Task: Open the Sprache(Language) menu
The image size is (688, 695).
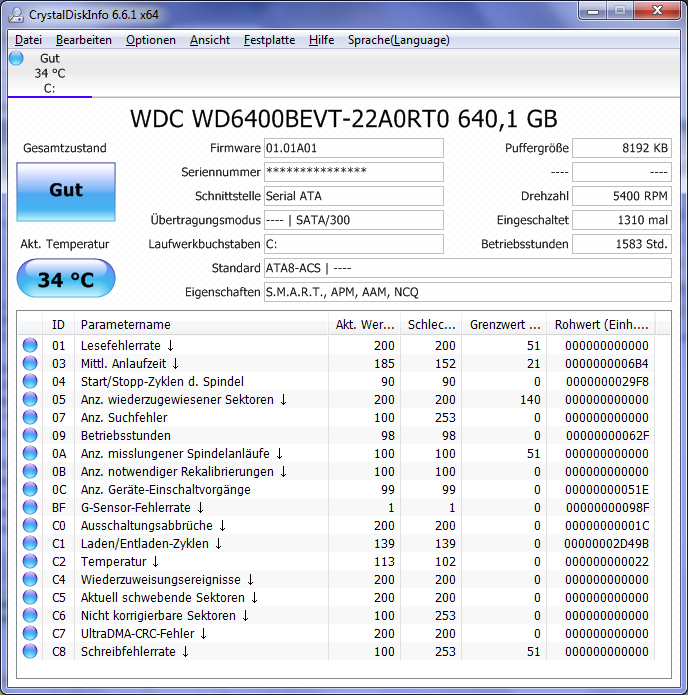Action: point(399,40)
